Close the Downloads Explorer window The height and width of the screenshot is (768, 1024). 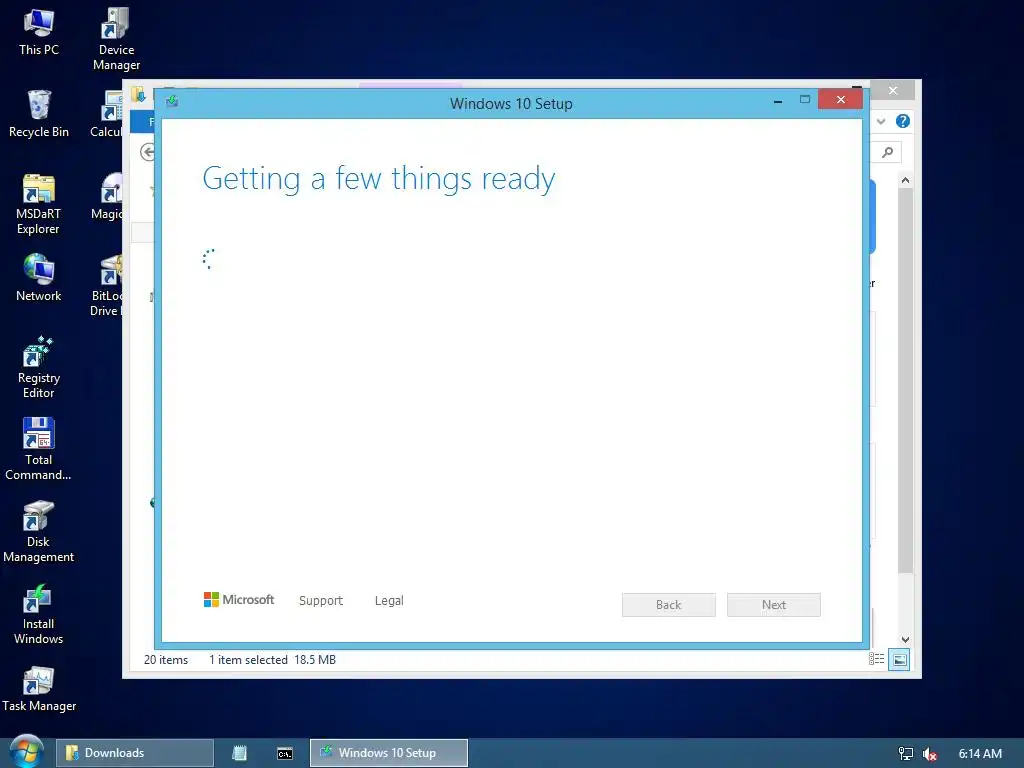click(893, 90)
